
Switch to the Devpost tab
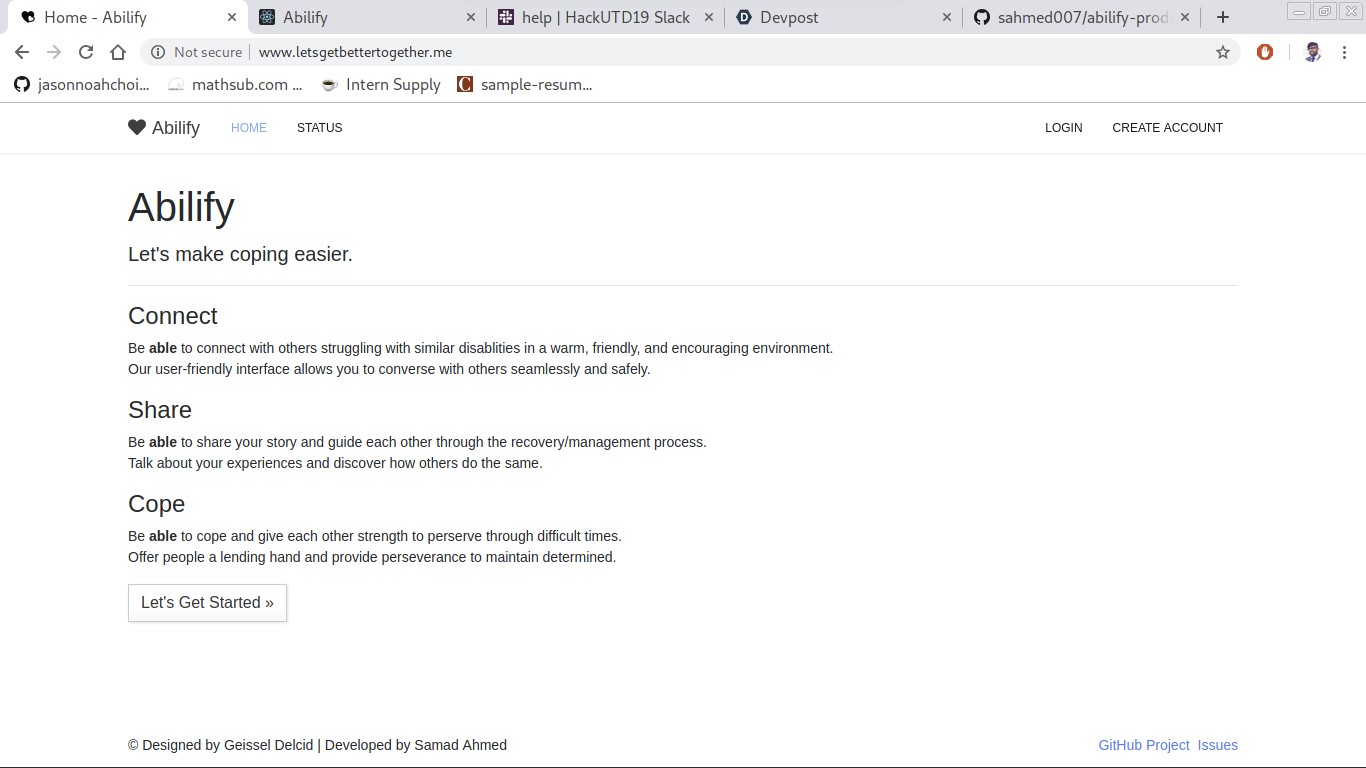(x=843, y=17)
